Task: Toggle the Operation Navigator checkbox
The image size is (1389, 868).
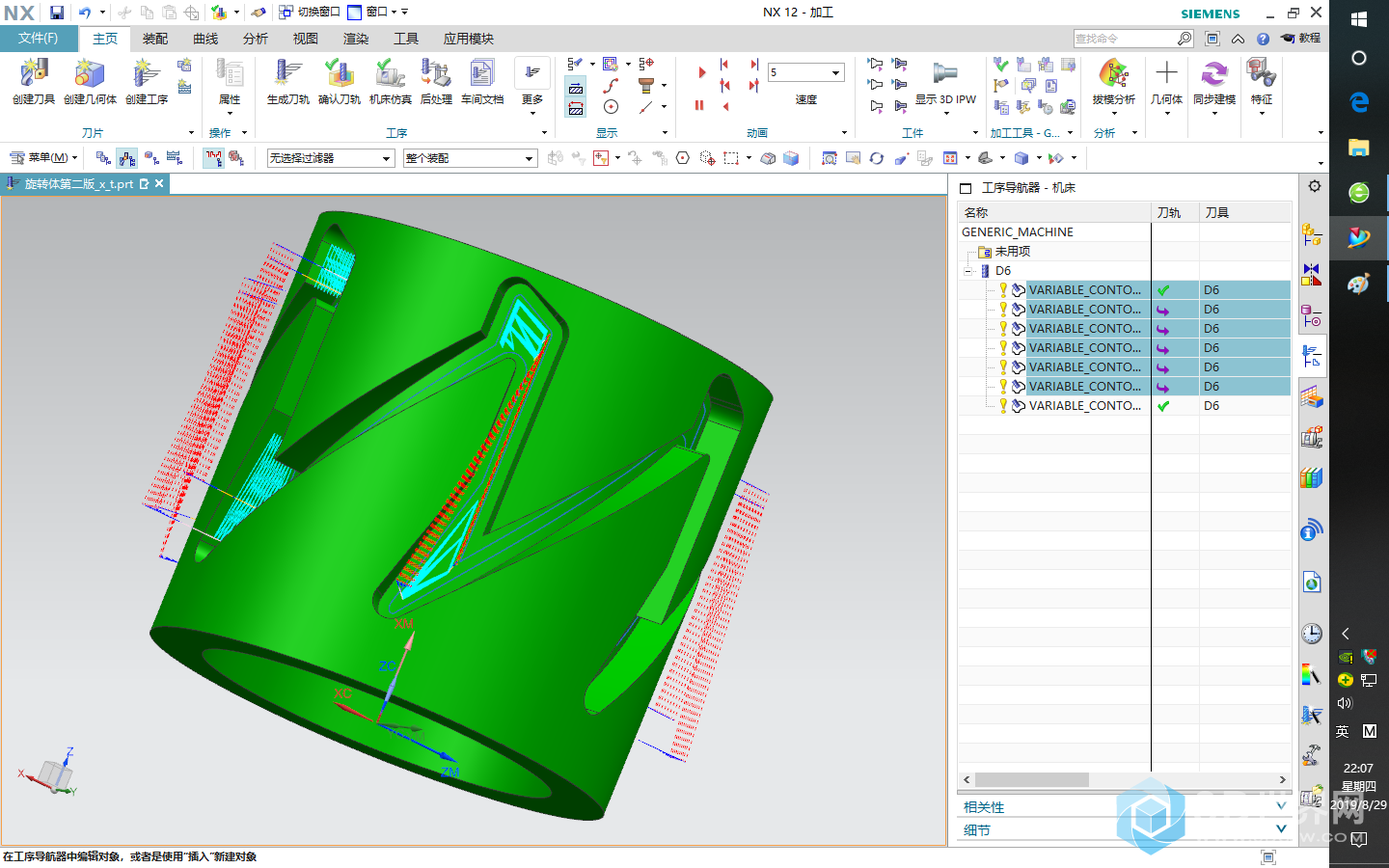Action: click(966, 188)
